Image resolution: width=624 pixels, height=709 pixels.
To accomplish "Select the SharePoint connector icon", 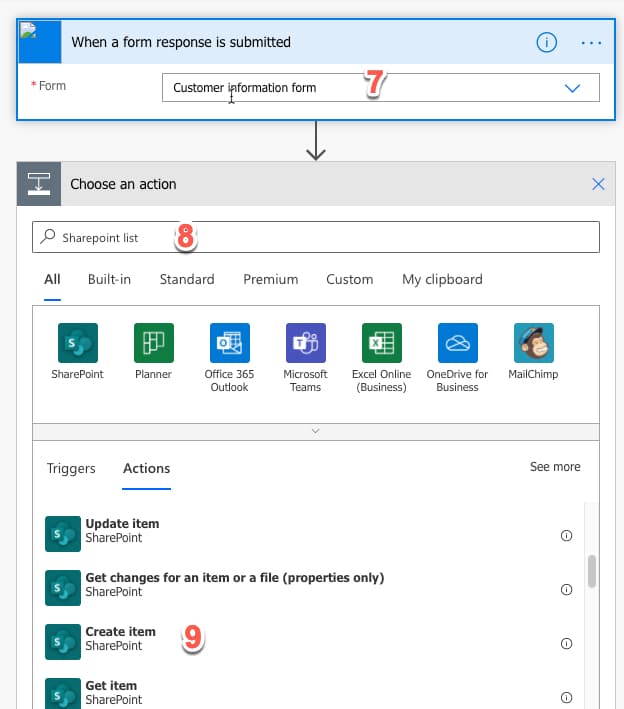I will click(x=77, y=343).
